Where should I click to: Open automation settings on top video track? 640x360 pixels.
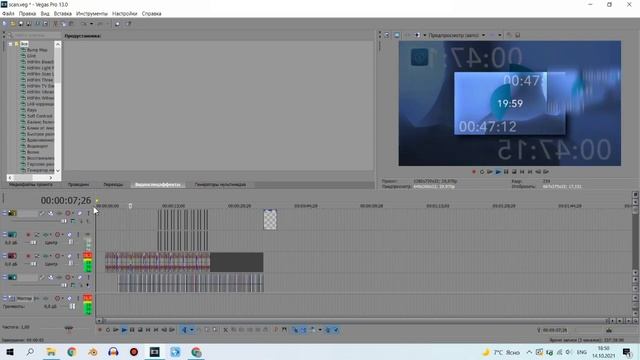[x=68, y=213]
